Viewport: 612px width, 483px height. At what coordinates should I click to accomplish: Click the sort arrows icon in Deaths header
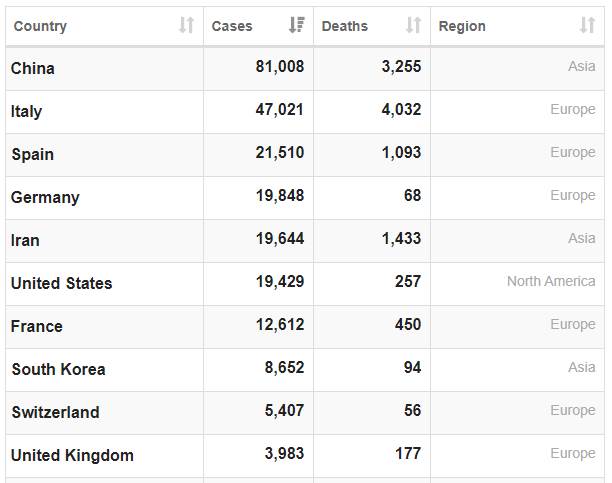413,26
